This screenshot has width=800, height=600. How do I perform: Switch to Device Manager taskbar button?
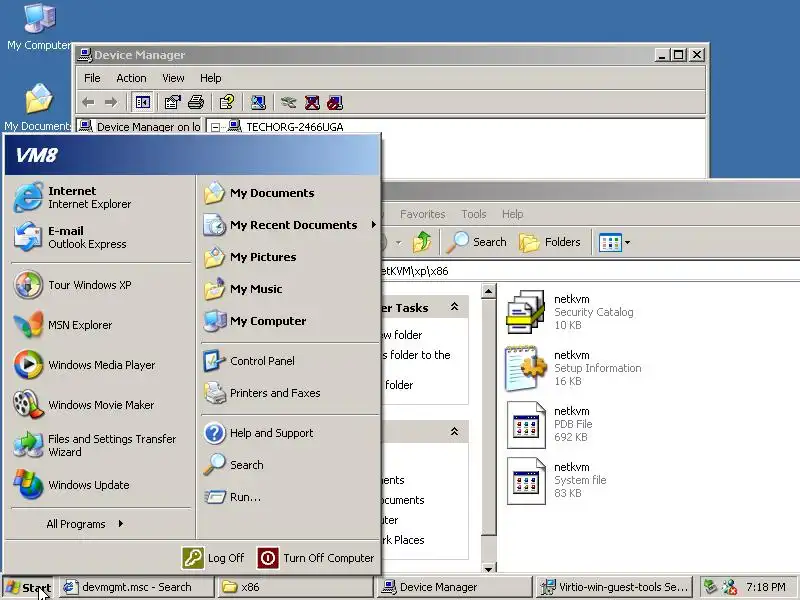coord(454,587)
